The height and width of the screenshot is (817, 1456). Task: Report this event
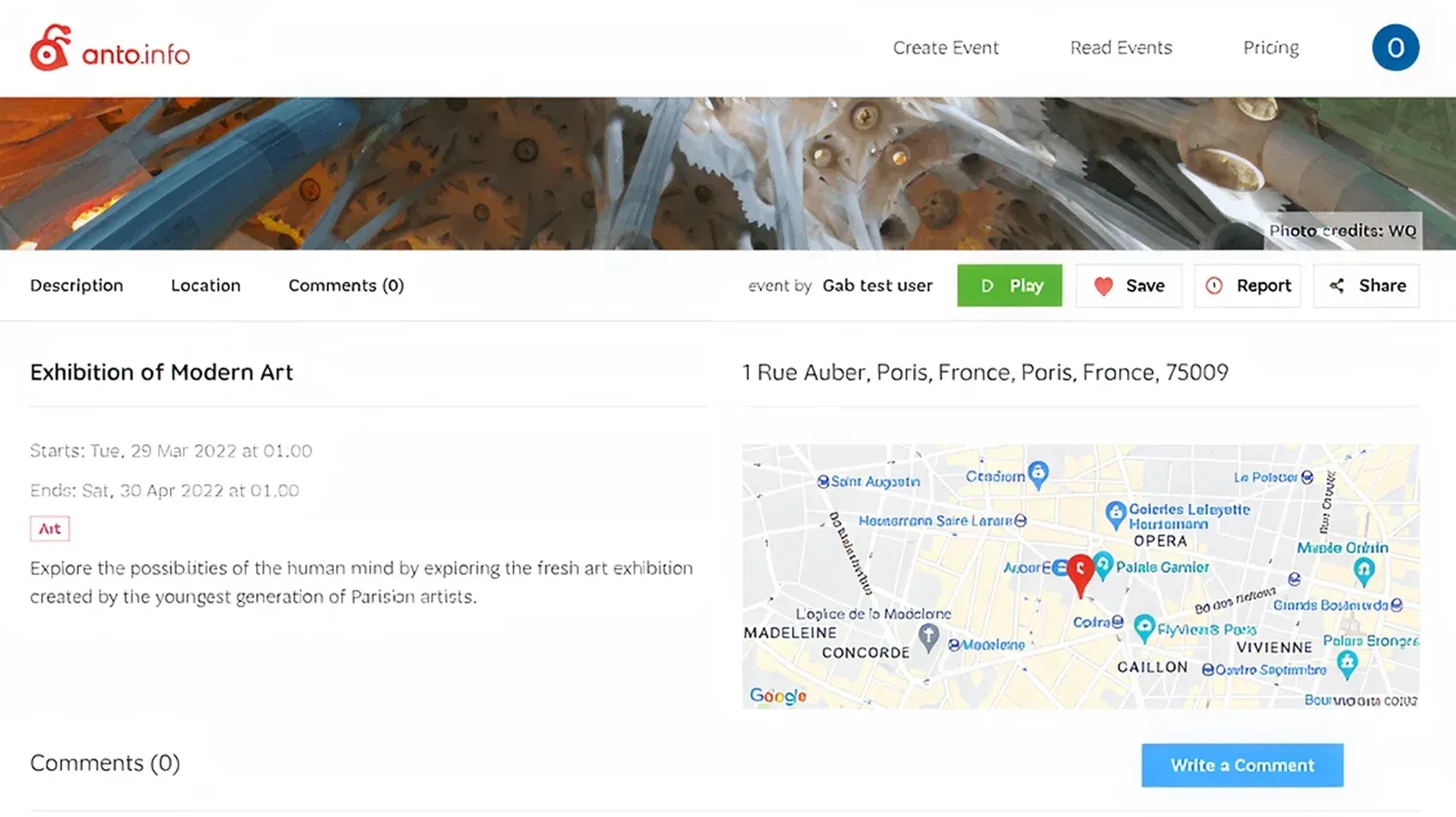1247,286
